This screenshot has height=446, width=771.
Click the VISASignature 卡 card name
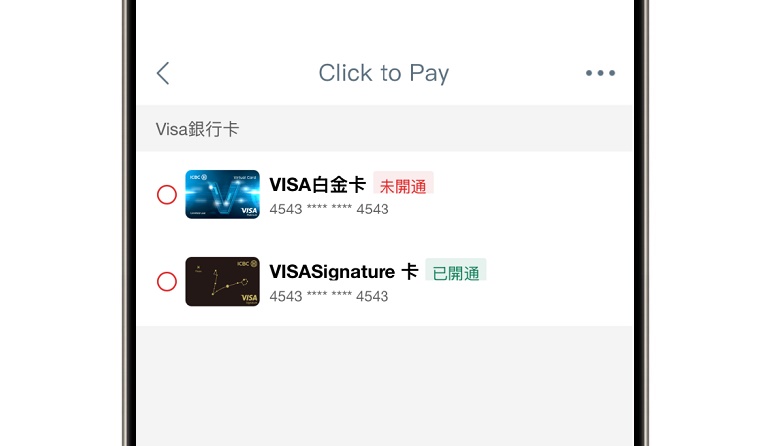click(x=344, y=271)
